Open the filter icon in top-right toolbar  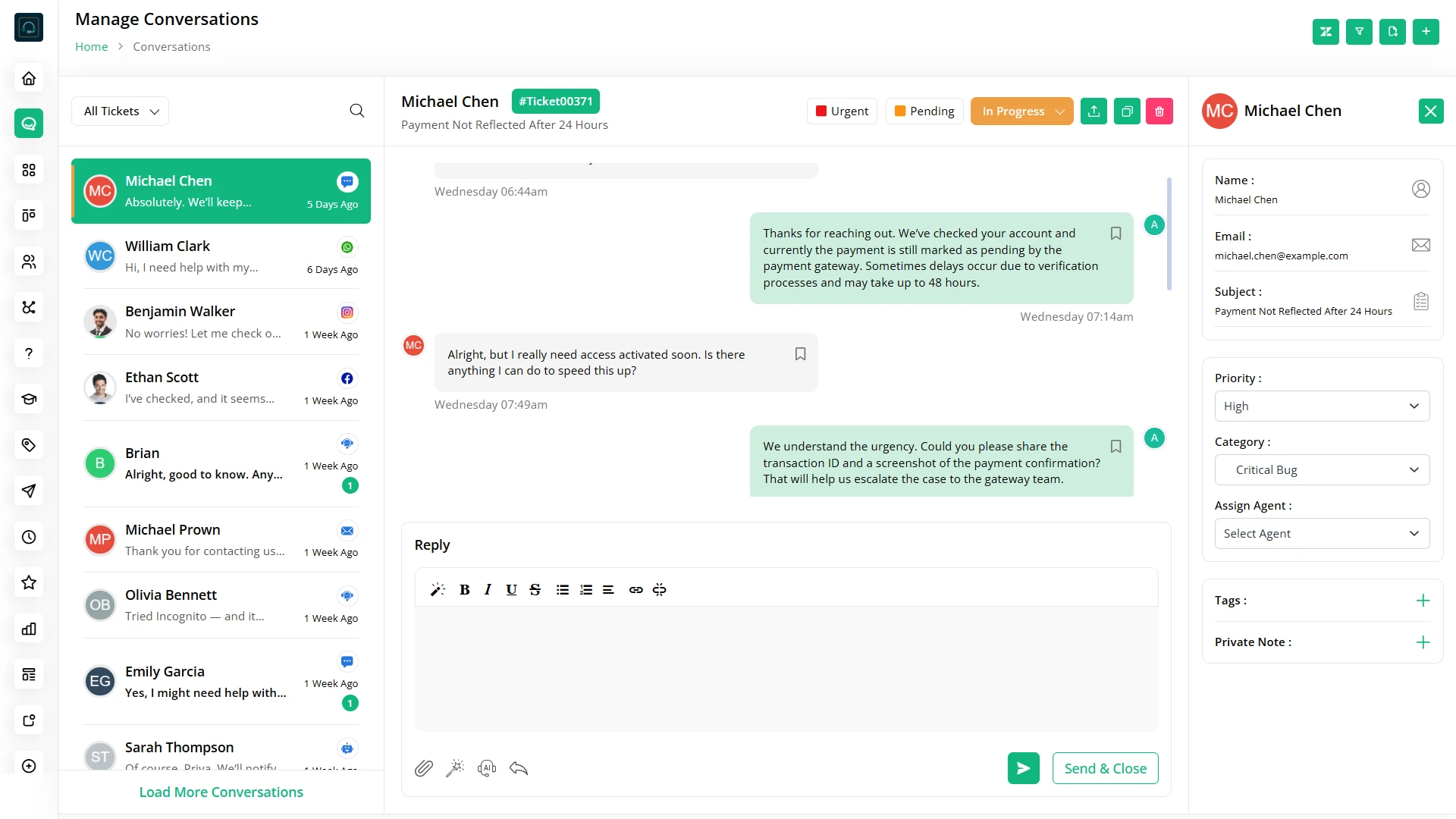point(1359,31)
